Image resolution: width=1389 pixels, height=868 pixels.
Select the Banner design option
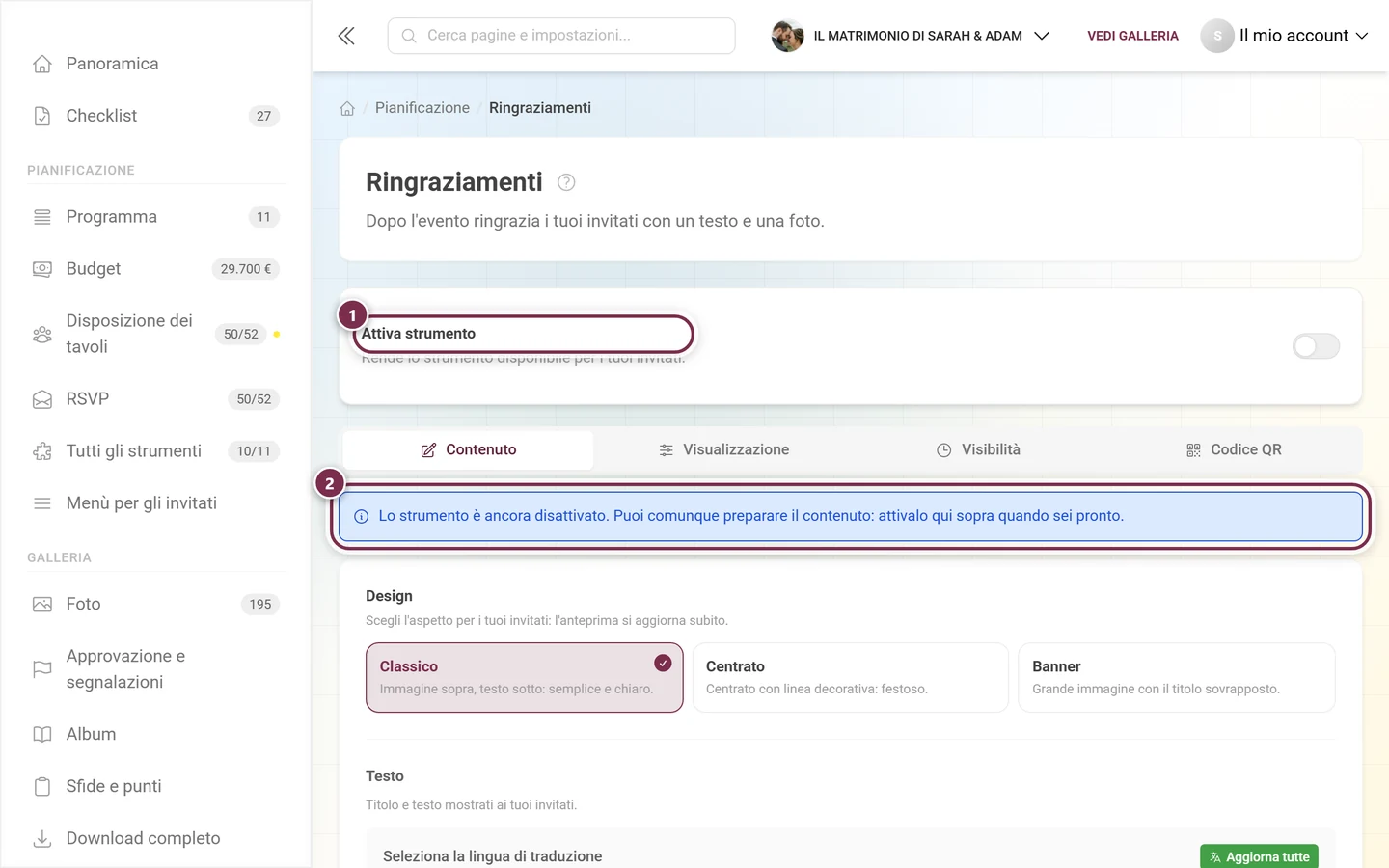(x=1177, y=678)
